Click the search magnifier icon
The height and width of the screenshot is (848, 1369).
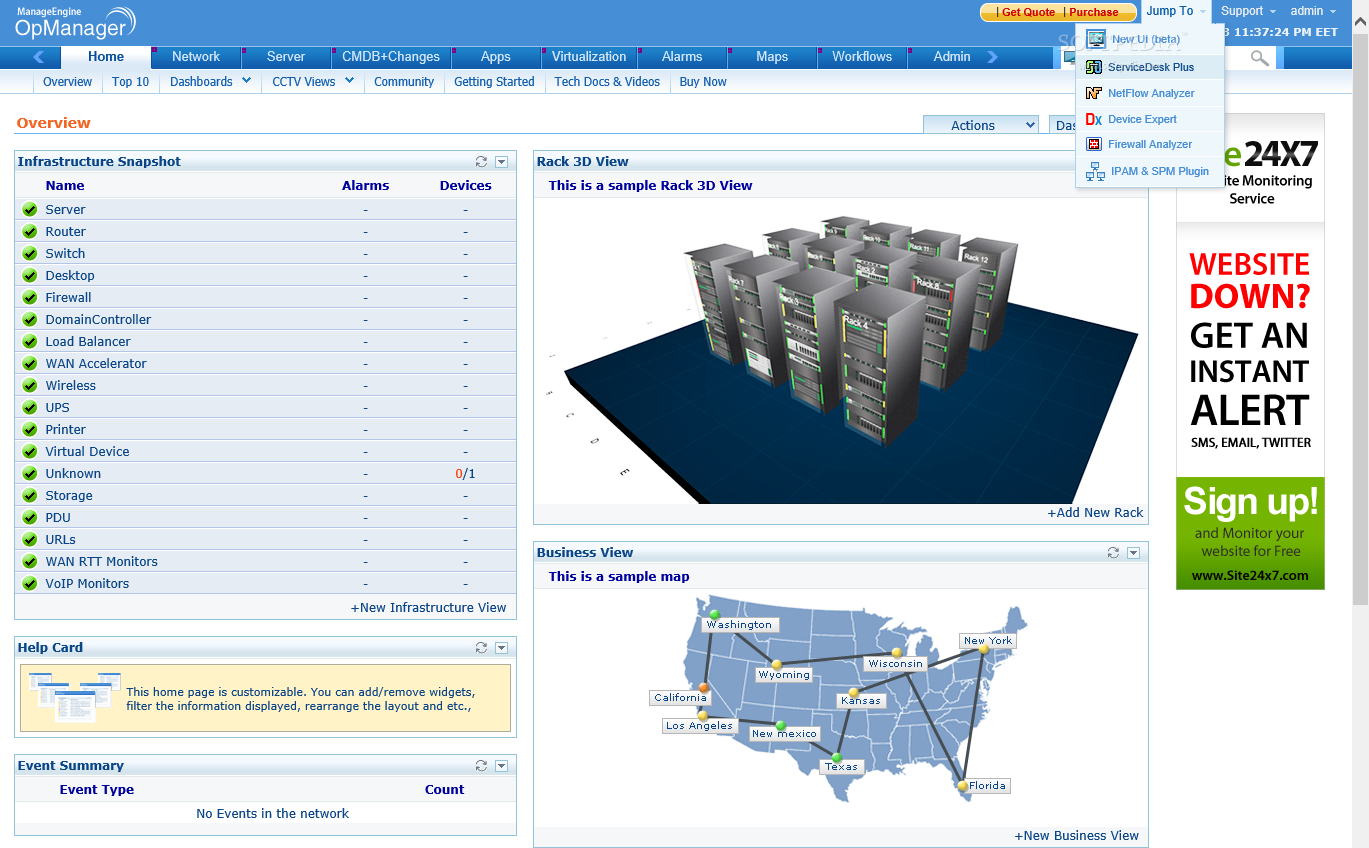(x=1260, y=59)
